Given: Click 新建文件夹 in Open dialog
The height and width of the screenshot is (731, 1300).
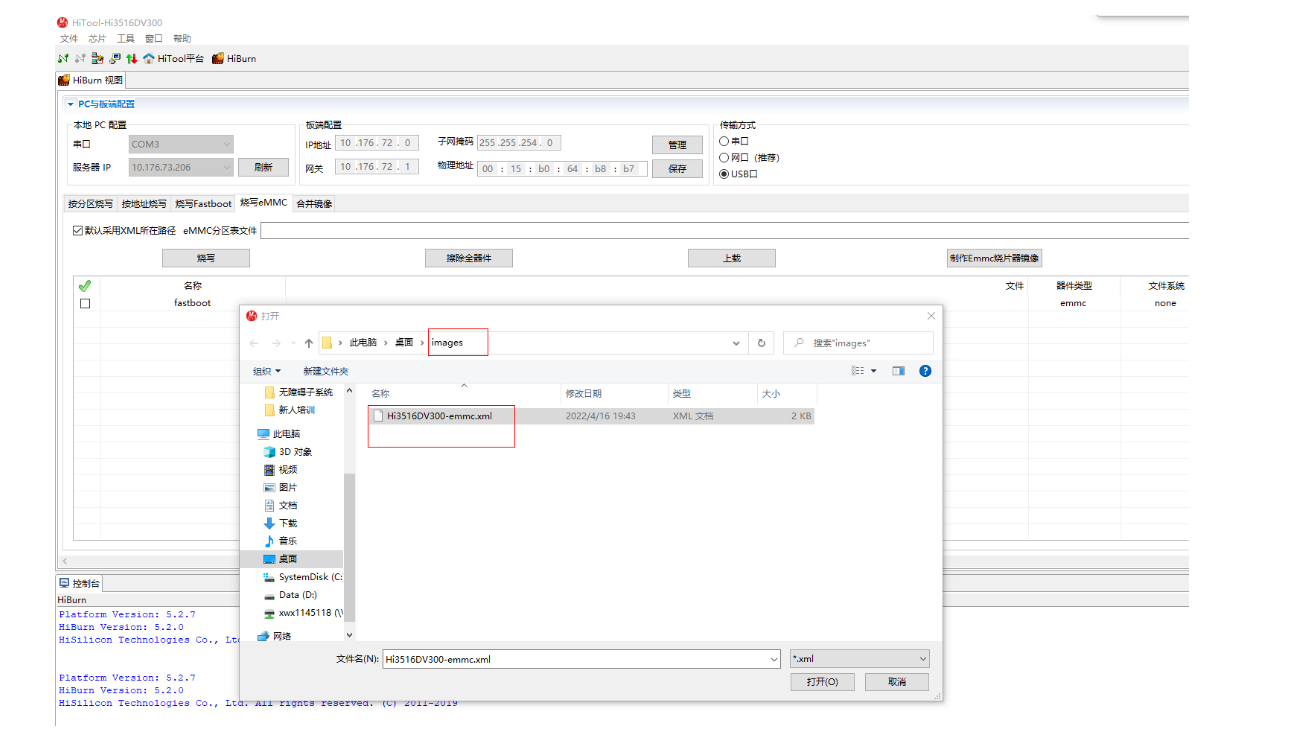Looking at the screenshot, I should click(x=326, y=371).
